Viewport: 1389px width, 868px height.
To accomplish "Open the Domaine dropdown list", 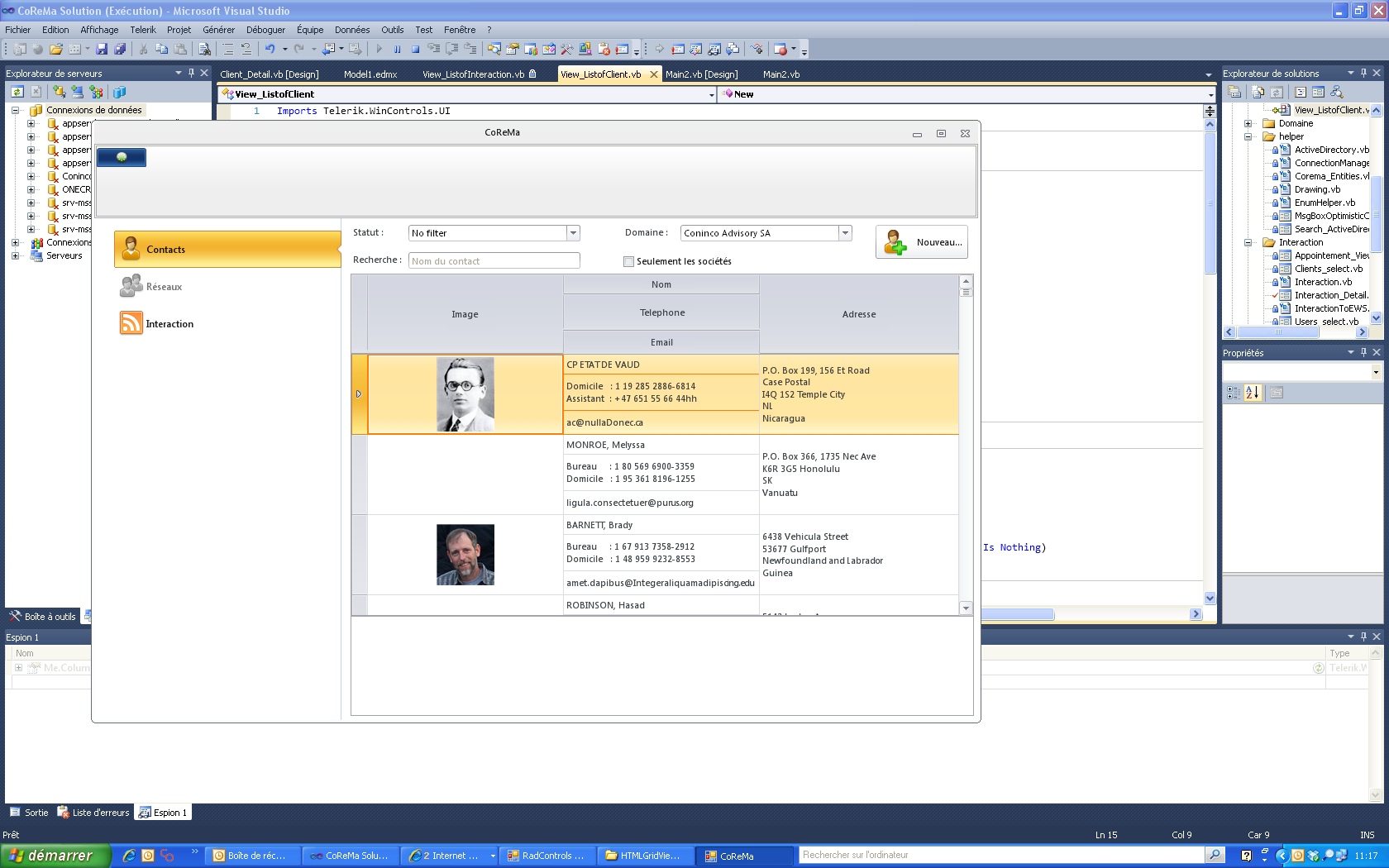I will coord(845,233).
